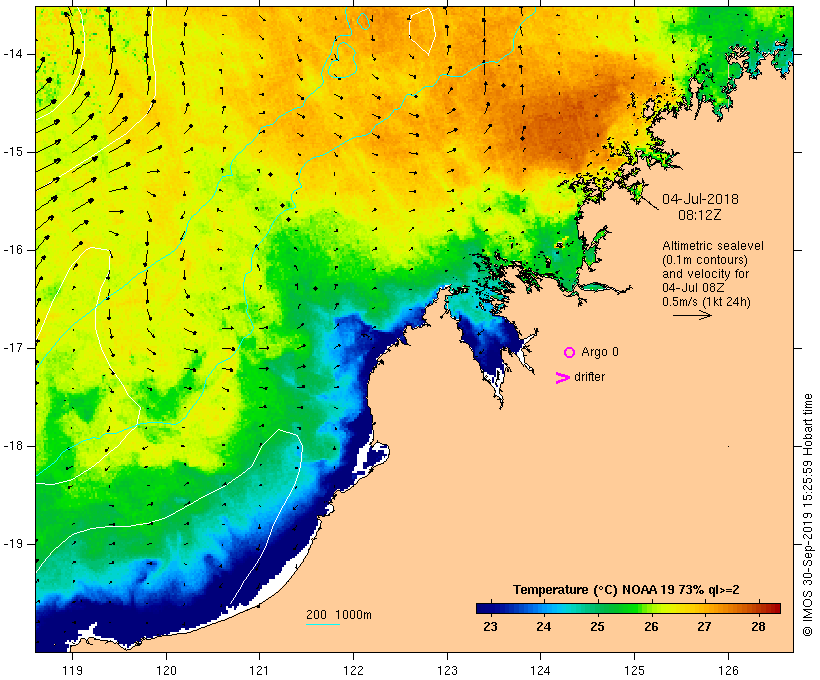Click the '123' longitude axis label

coord(447,670)
